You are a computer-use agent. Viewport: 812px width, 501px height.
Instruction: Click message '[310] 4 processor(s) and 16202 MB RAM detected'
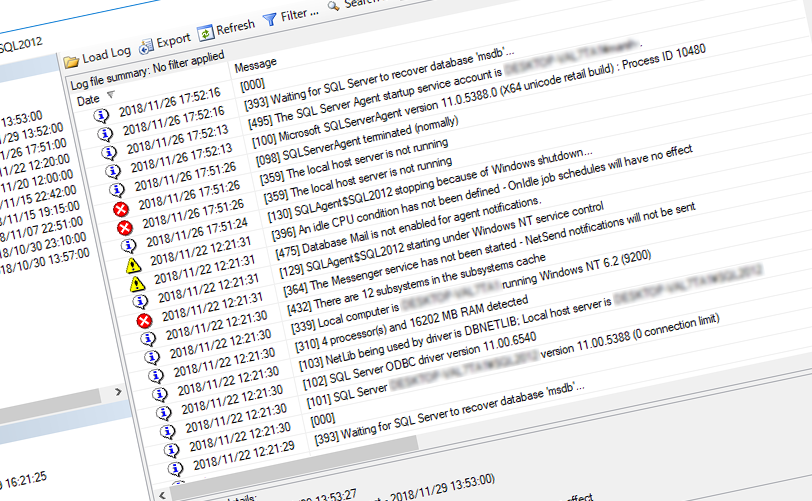(x=411, y=324)
